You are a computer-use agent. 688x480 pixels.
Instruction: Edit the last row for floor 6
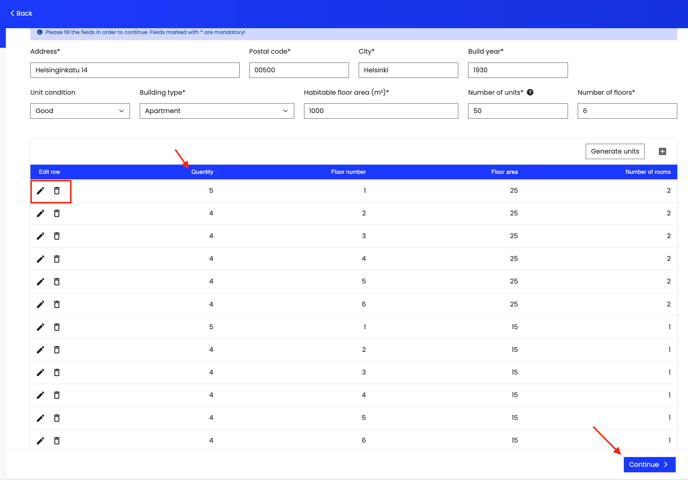click(x=41, y=441)
